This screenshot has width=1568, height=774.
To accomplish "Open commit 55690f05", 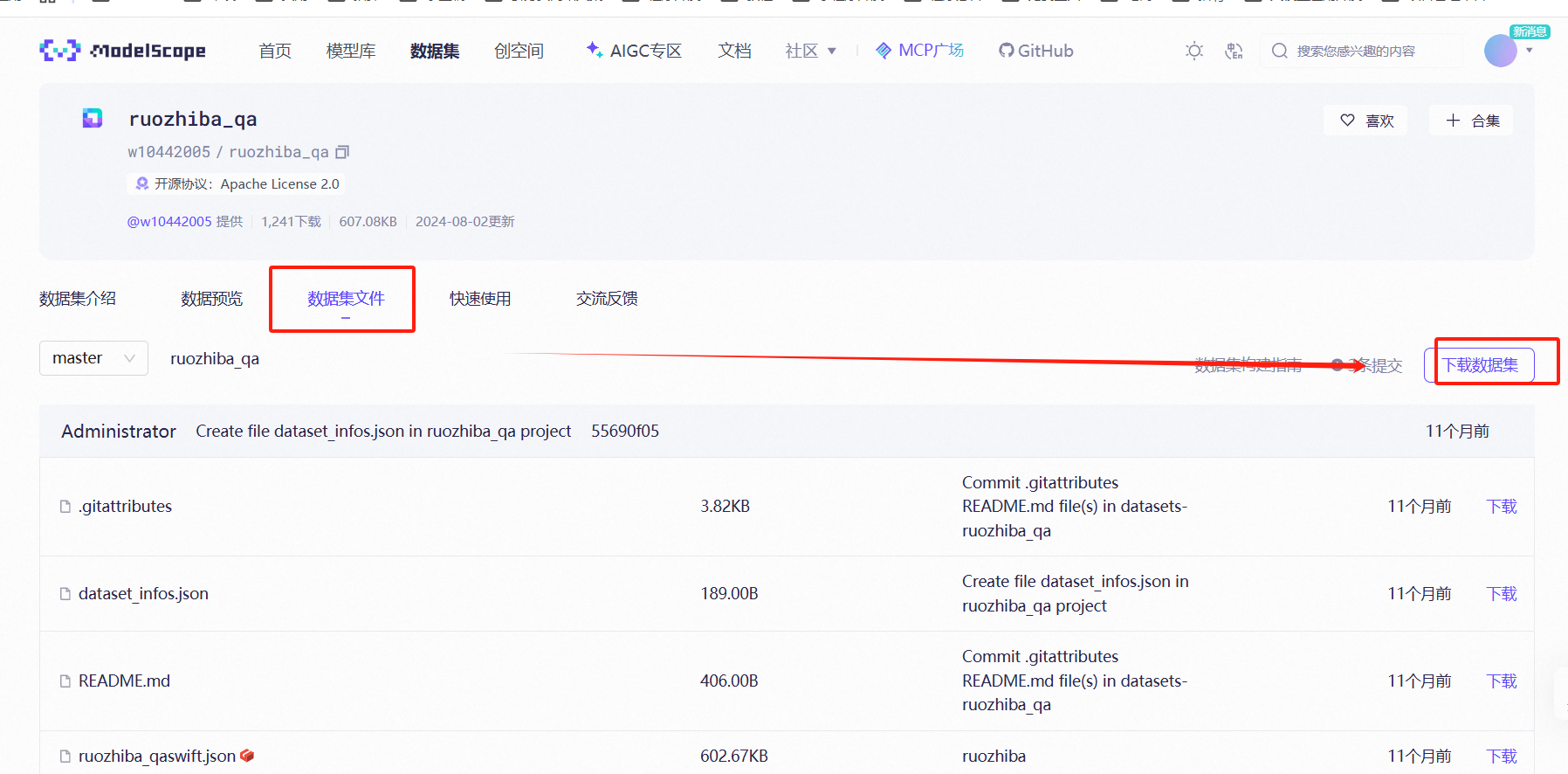I will [625, 432].
